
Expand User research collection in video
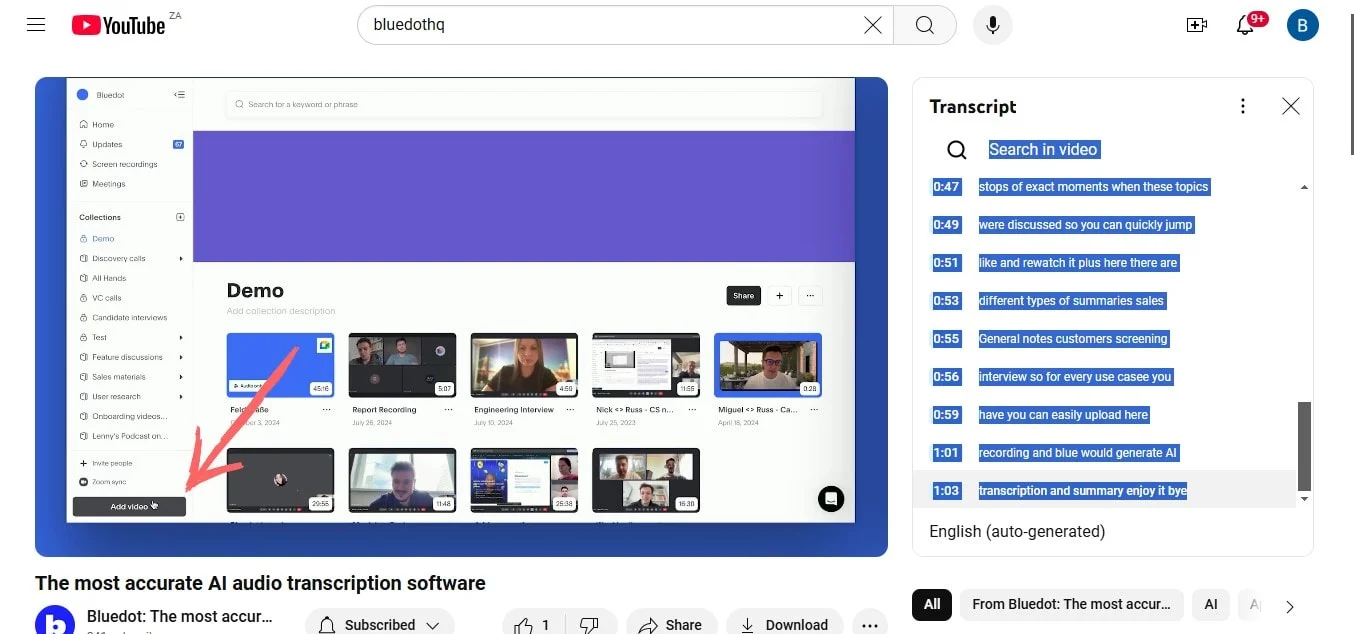[x=181, y=397]
